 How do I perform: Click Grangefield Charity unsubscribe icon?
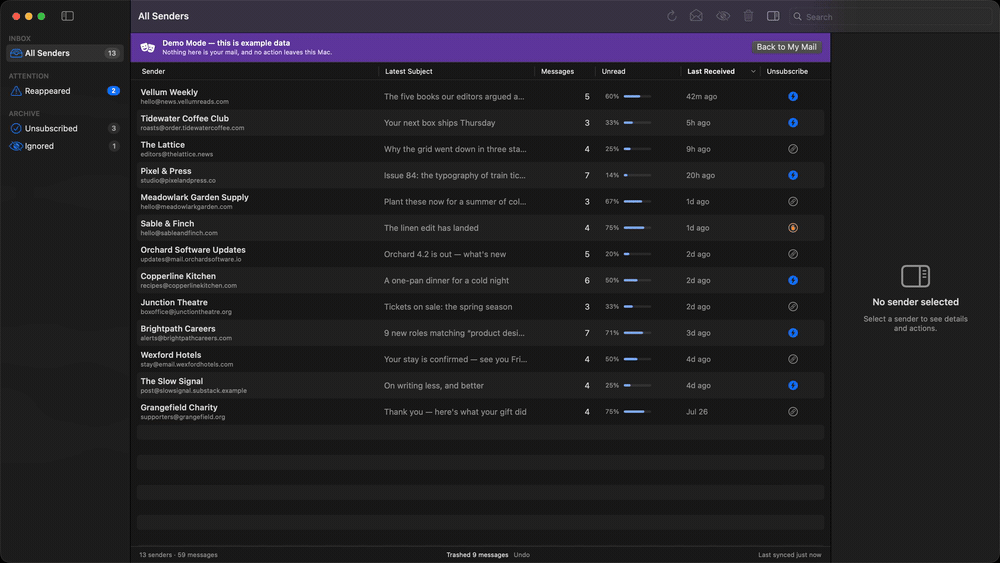pos(793,412)
